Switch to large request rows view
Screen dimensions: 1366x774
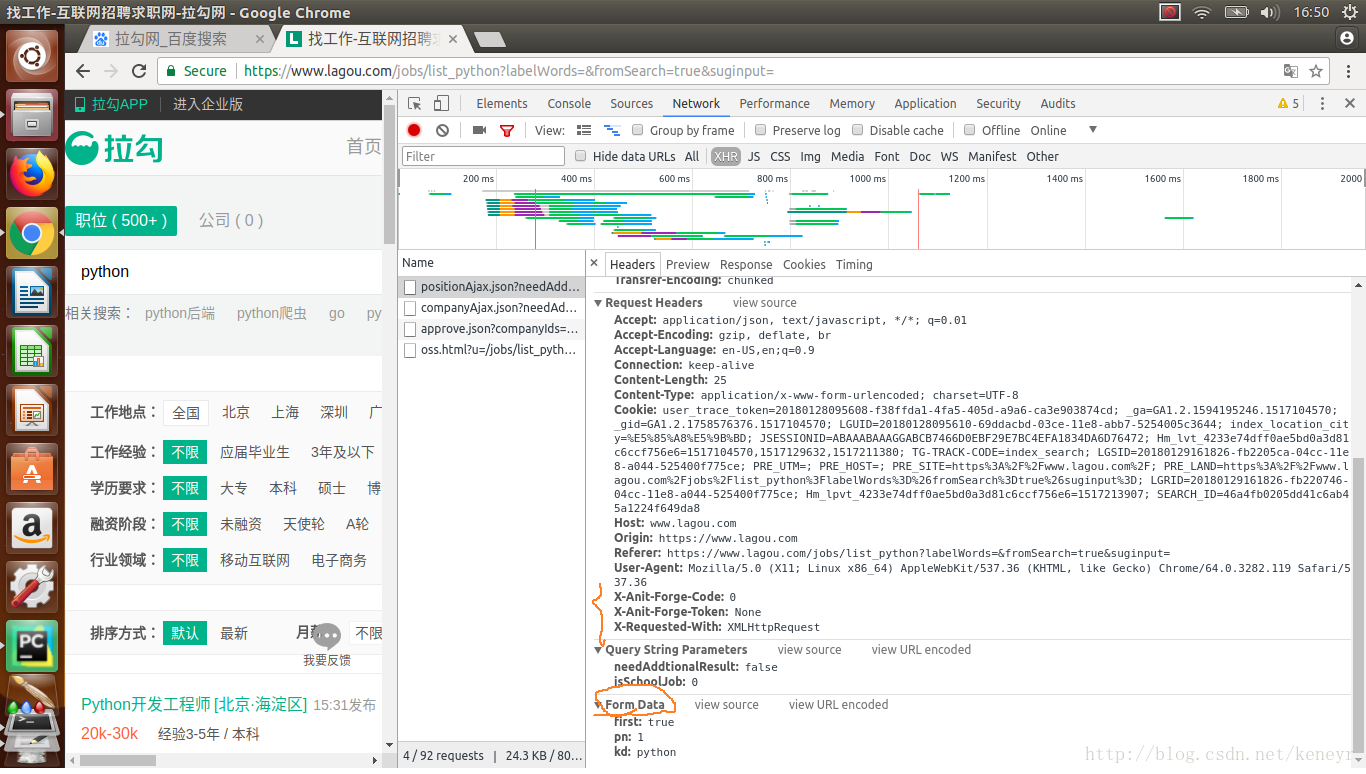click(x=584, y=130)
